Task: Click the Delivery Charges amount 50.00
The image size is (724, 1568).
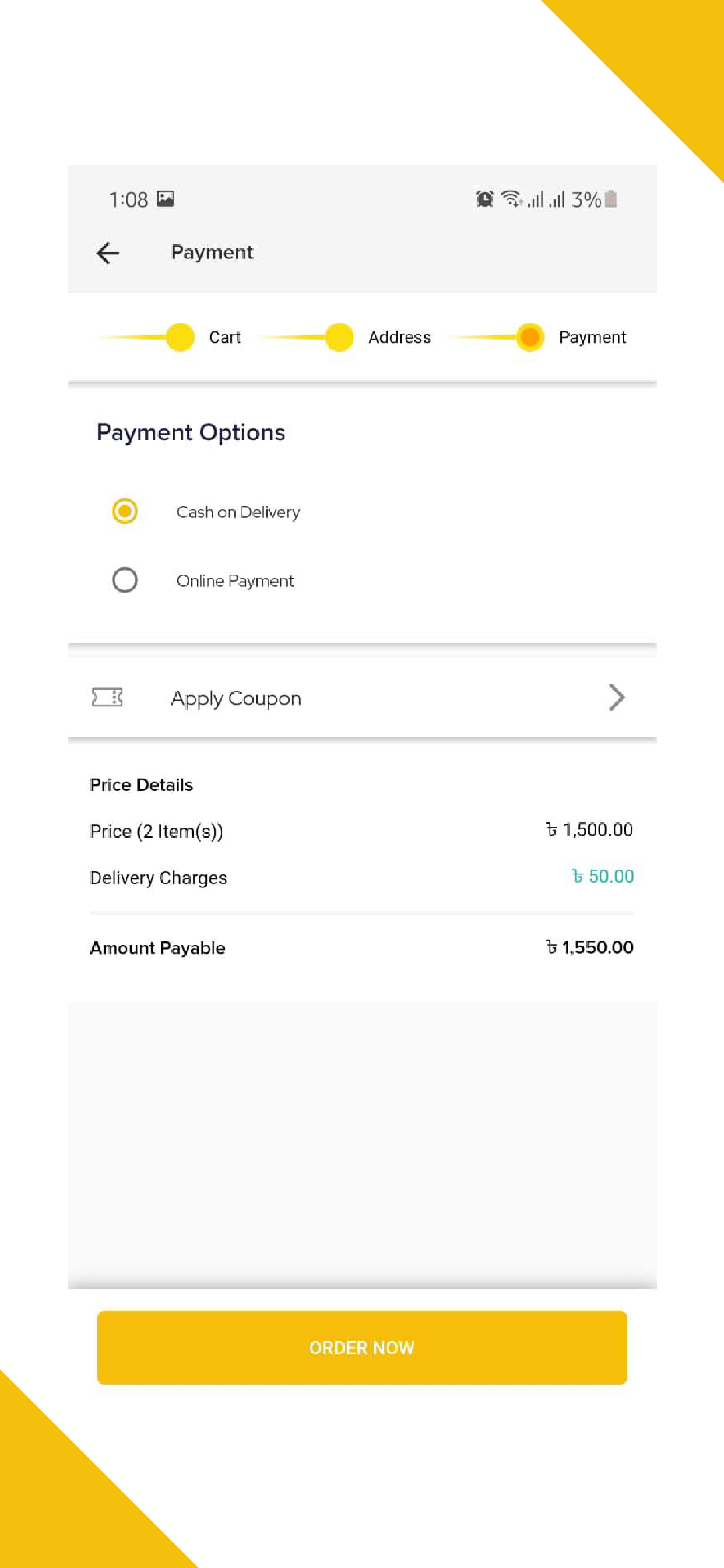Action: (x=602, y=877)
